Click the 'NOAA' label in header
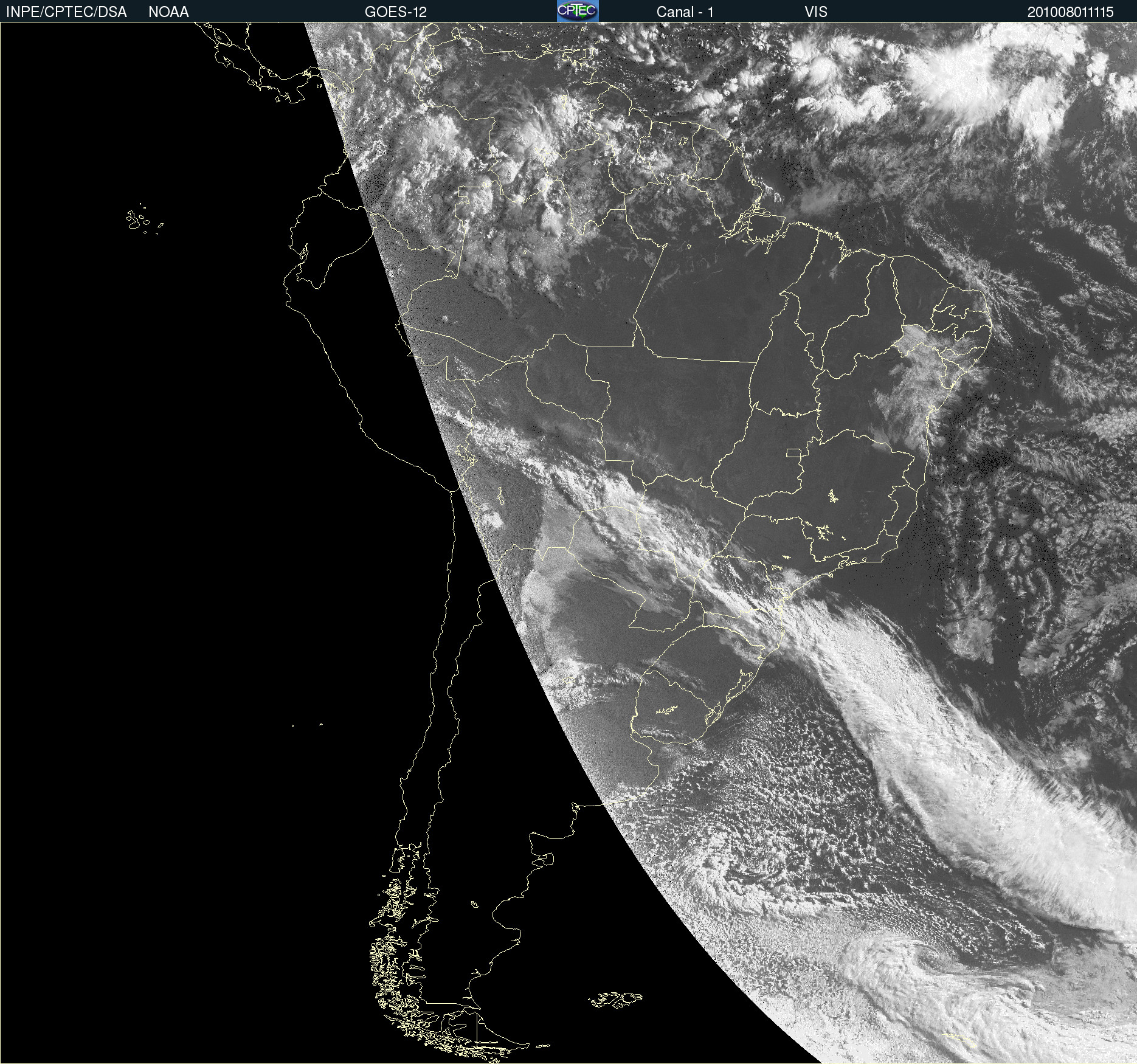1137x1064 pixels. (x=168, y=12)
